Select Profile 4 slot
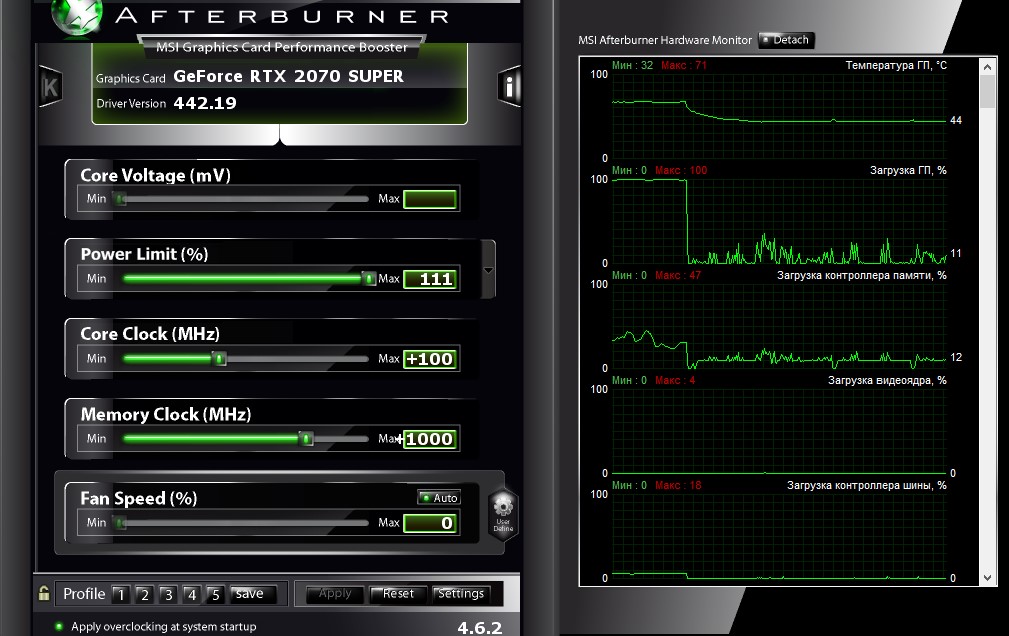This screenshot has height=636, width=1009. coord(192,594)
